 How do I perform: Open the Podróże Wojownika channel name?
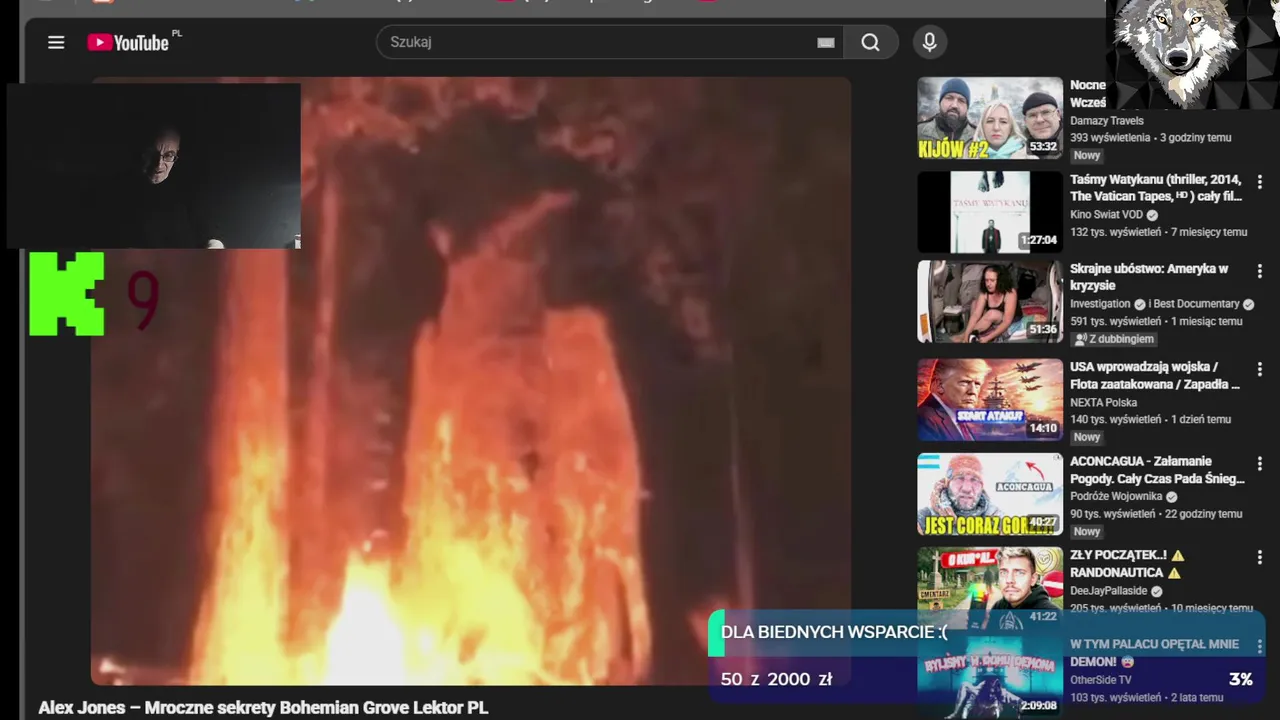1116,497
